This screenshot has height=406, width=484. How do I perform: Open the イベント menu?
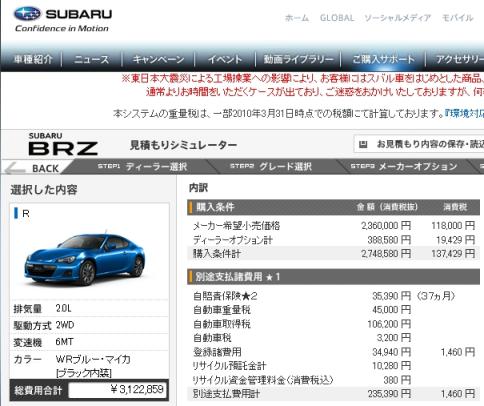225,59
